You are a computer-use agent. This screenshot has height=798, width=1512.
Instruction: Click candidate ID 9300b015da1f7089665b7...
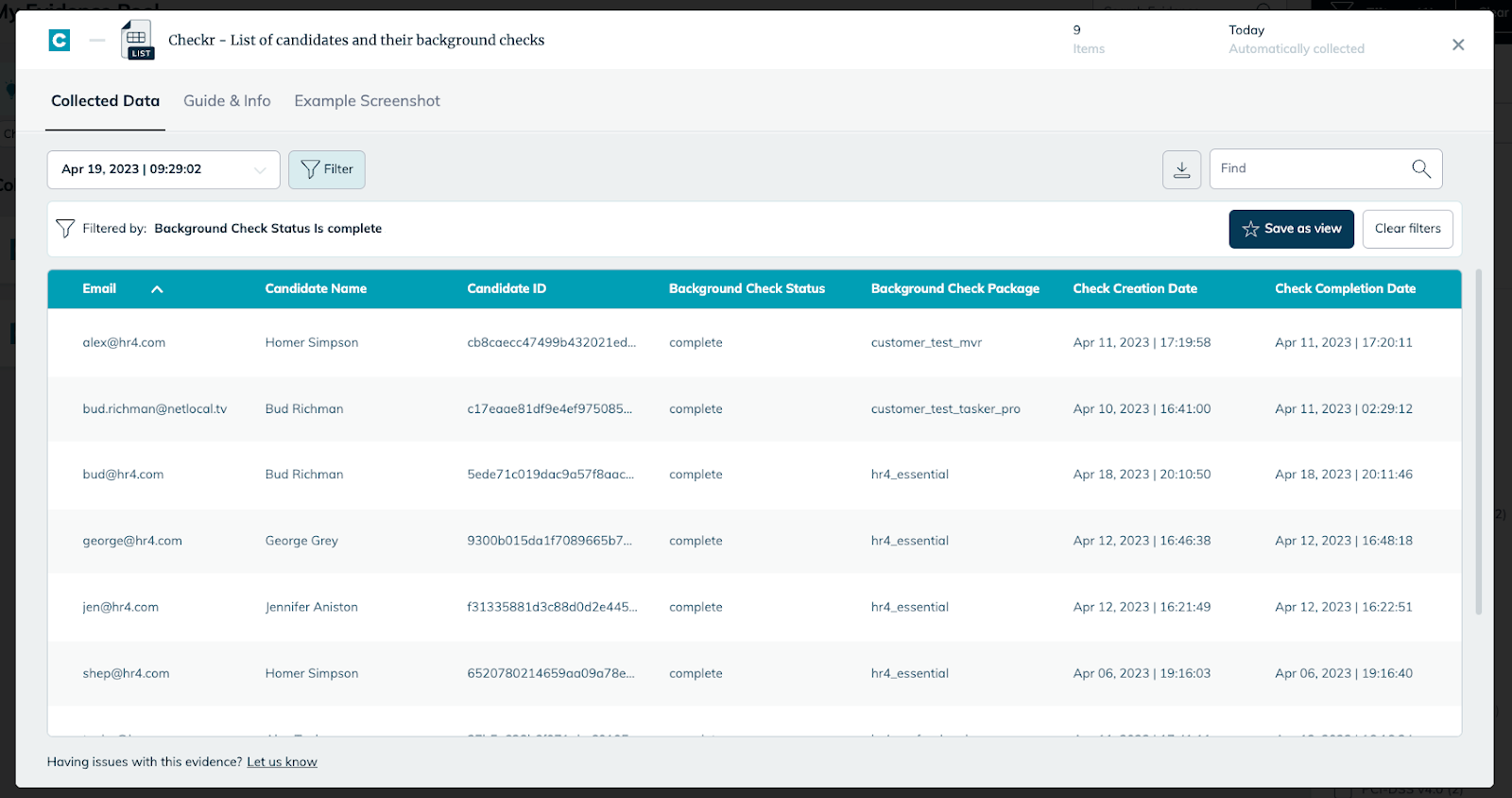[x=550, y=541]
